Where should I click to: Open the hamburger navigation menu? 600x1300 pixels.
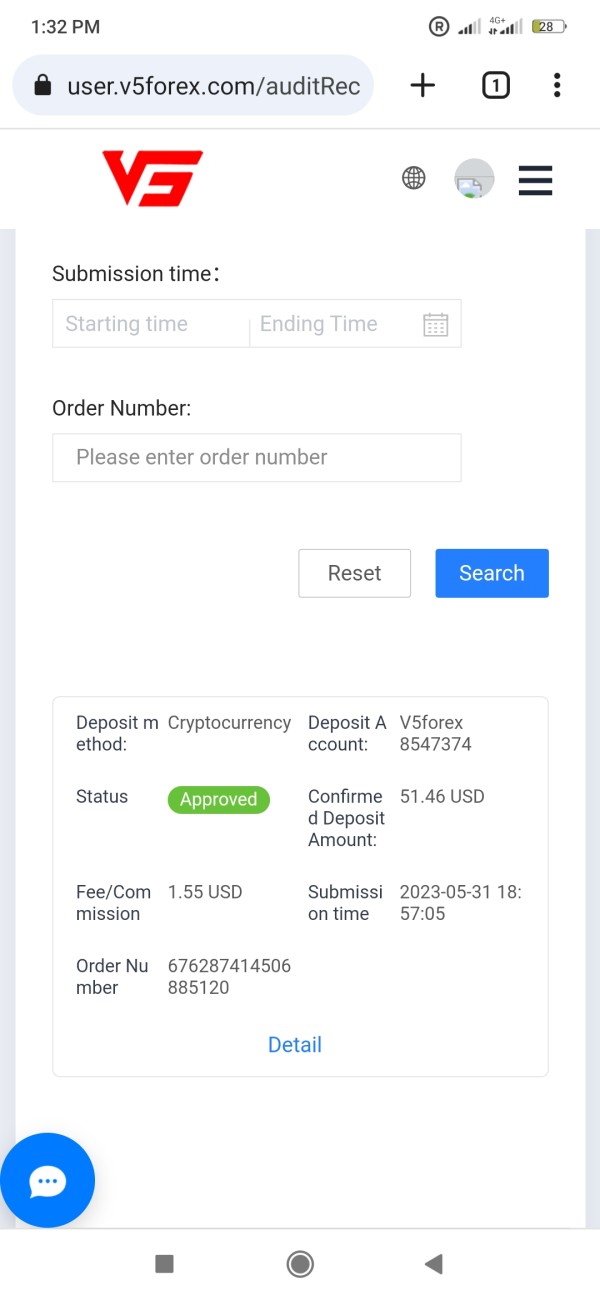[535, 180]
